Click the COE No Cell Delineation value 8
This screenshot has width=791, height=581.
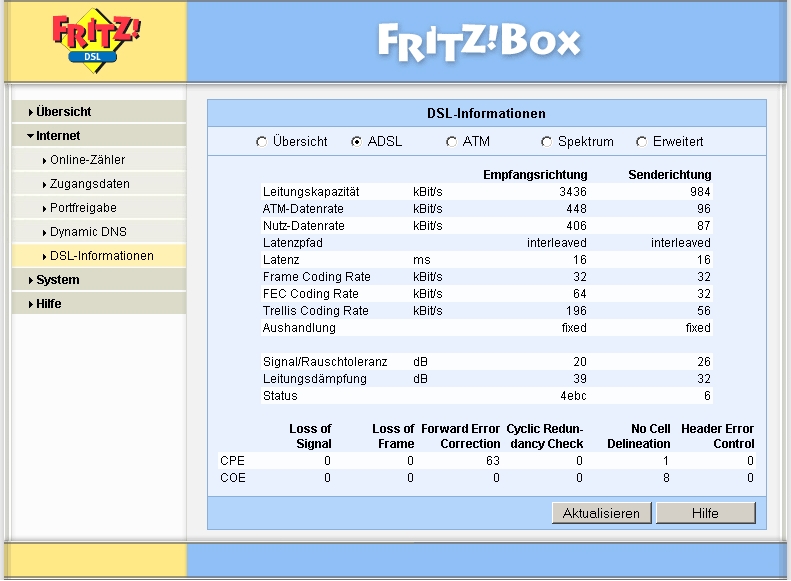(x=666, y=478)
